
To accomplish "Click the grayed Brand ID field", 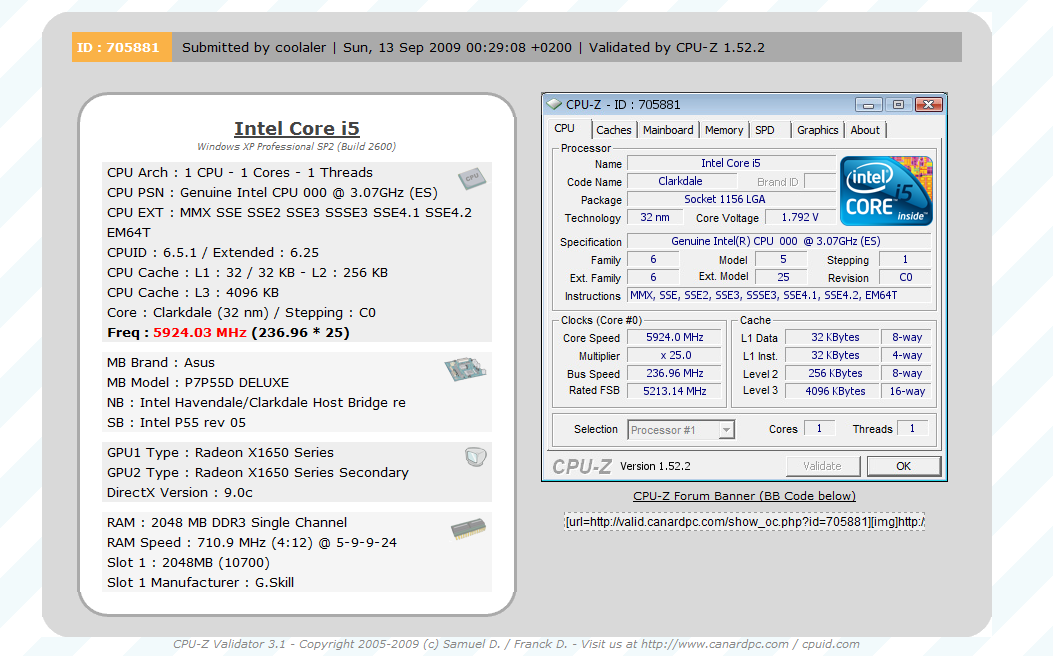I will tap(820, 182).
